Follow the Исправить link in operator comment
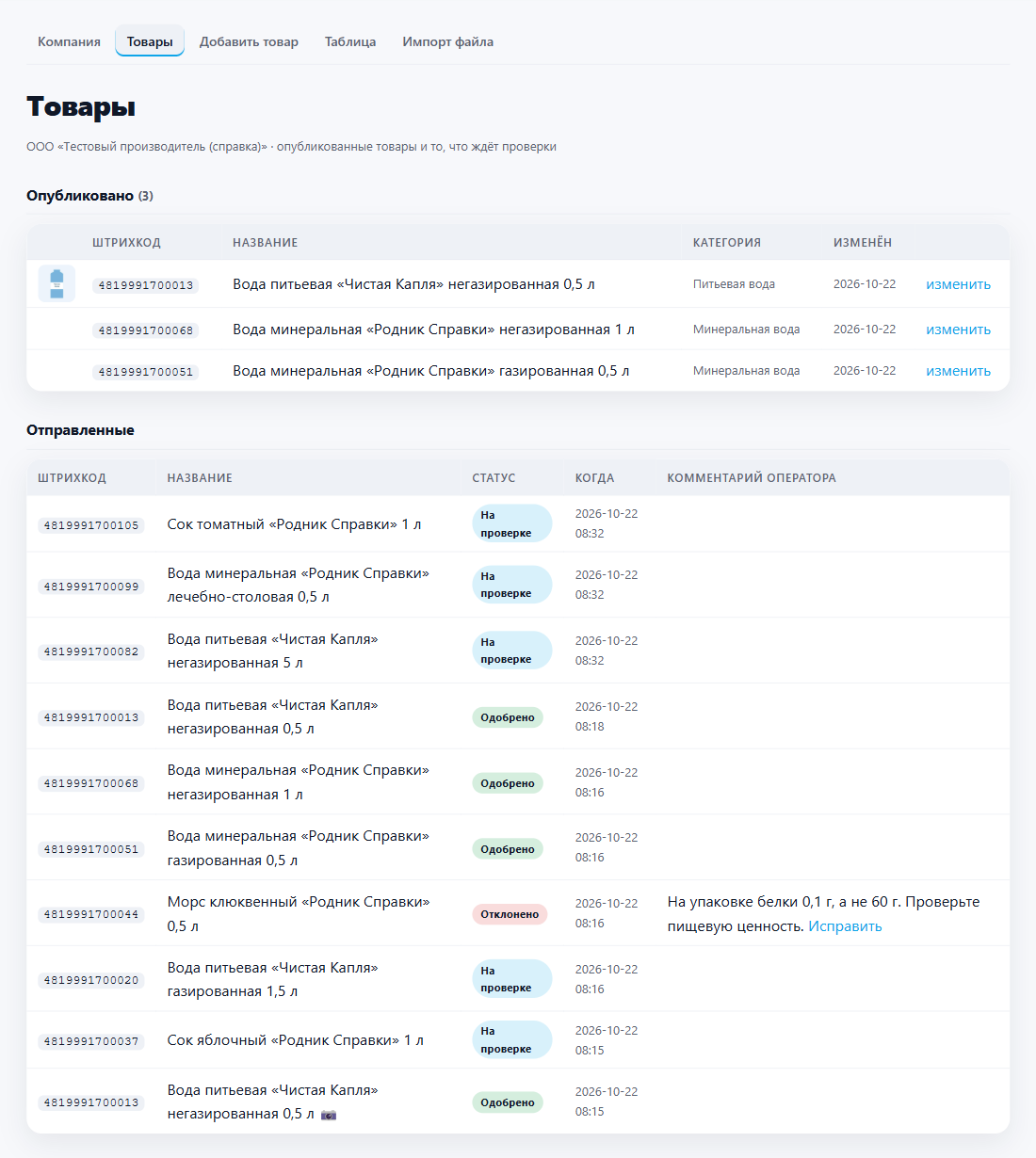1036x1158 pixels. [845, 926]
